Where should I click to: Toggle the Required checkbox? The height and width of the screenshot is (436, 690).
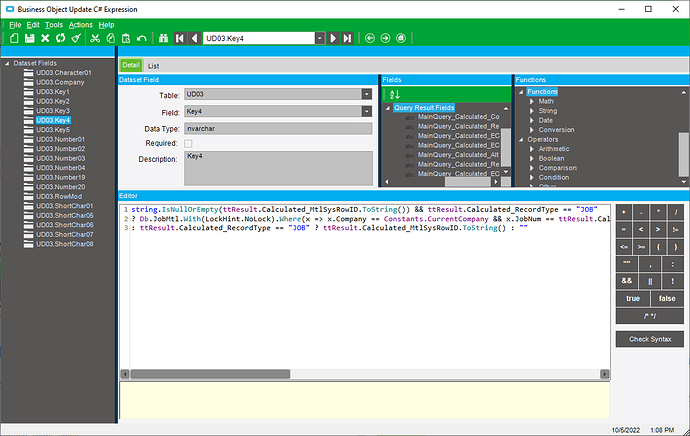[188, 143]
